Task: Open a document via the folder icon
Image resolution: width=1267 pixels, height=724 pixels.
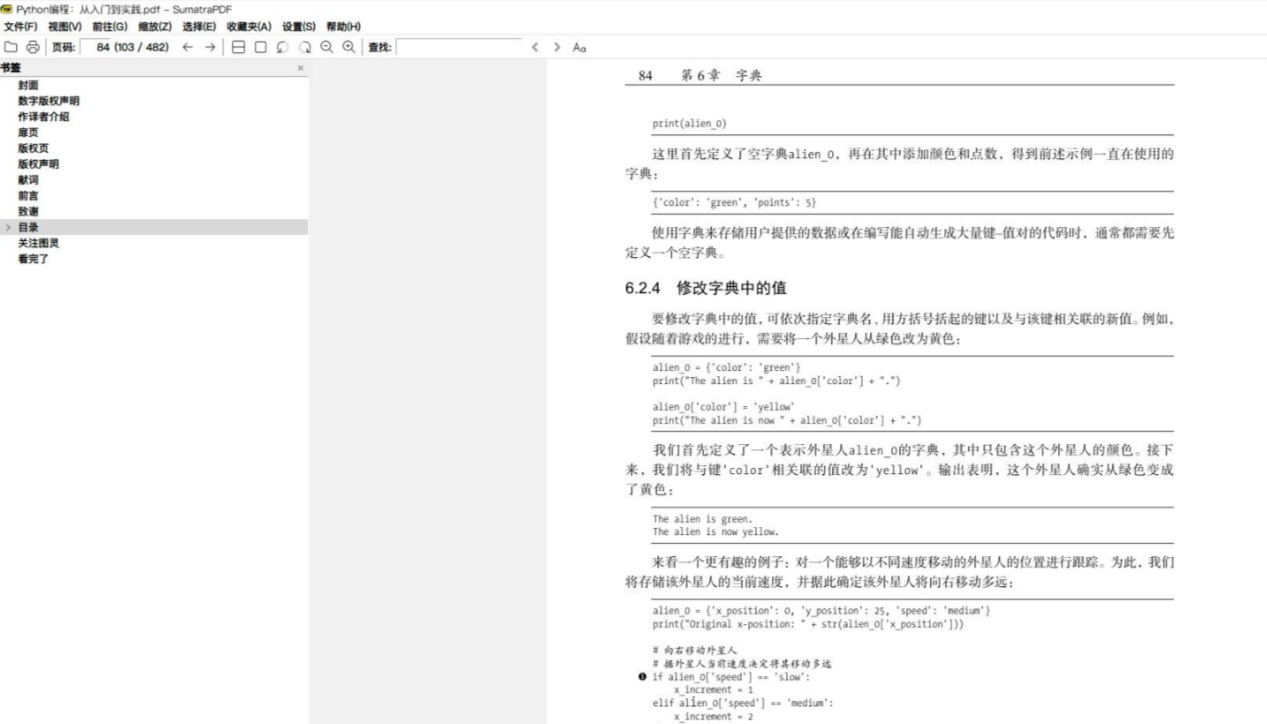Action: 11,46
